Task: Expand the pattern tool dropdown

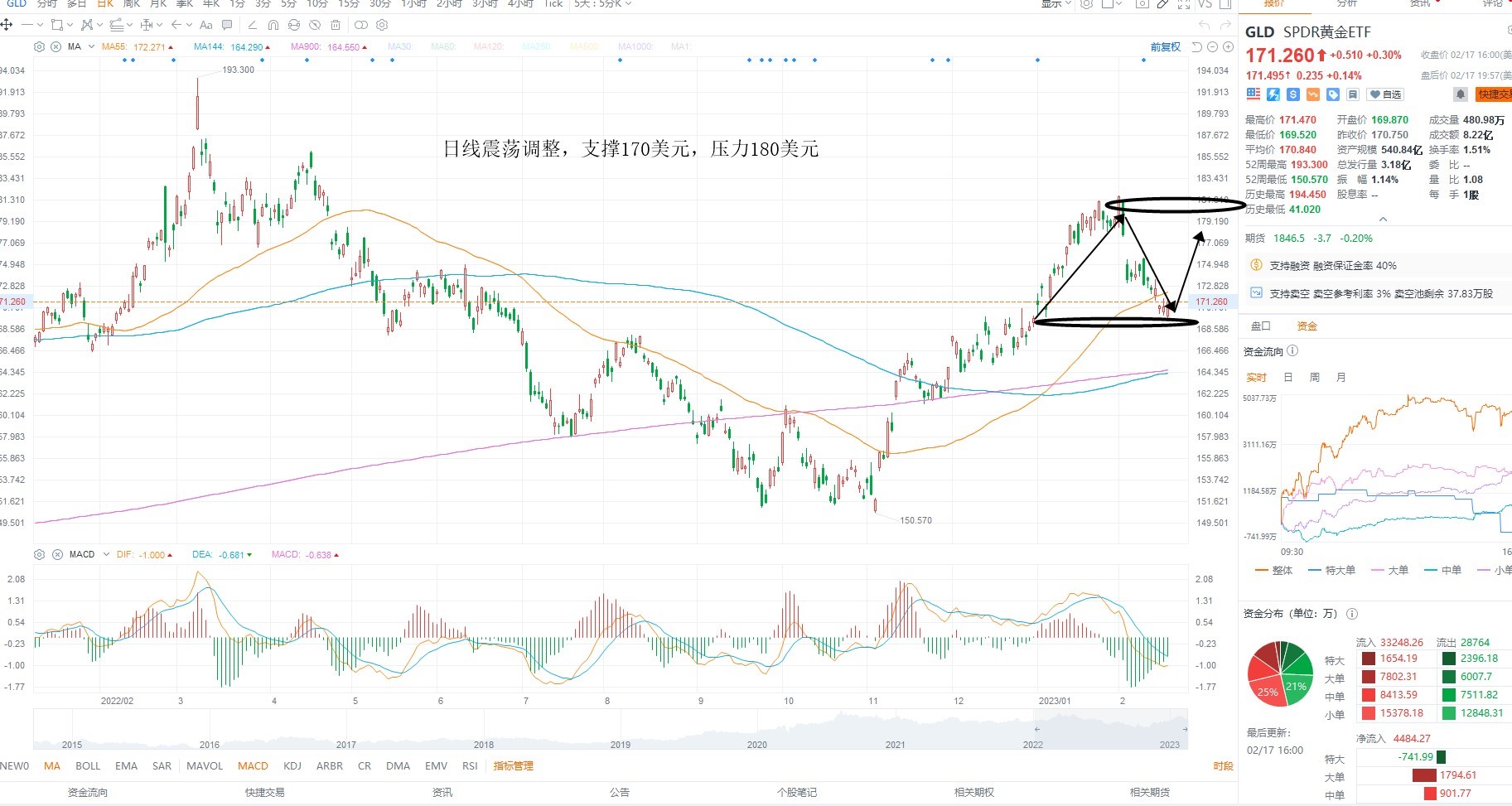Action: pyautogui.click(x=99, y=25)
